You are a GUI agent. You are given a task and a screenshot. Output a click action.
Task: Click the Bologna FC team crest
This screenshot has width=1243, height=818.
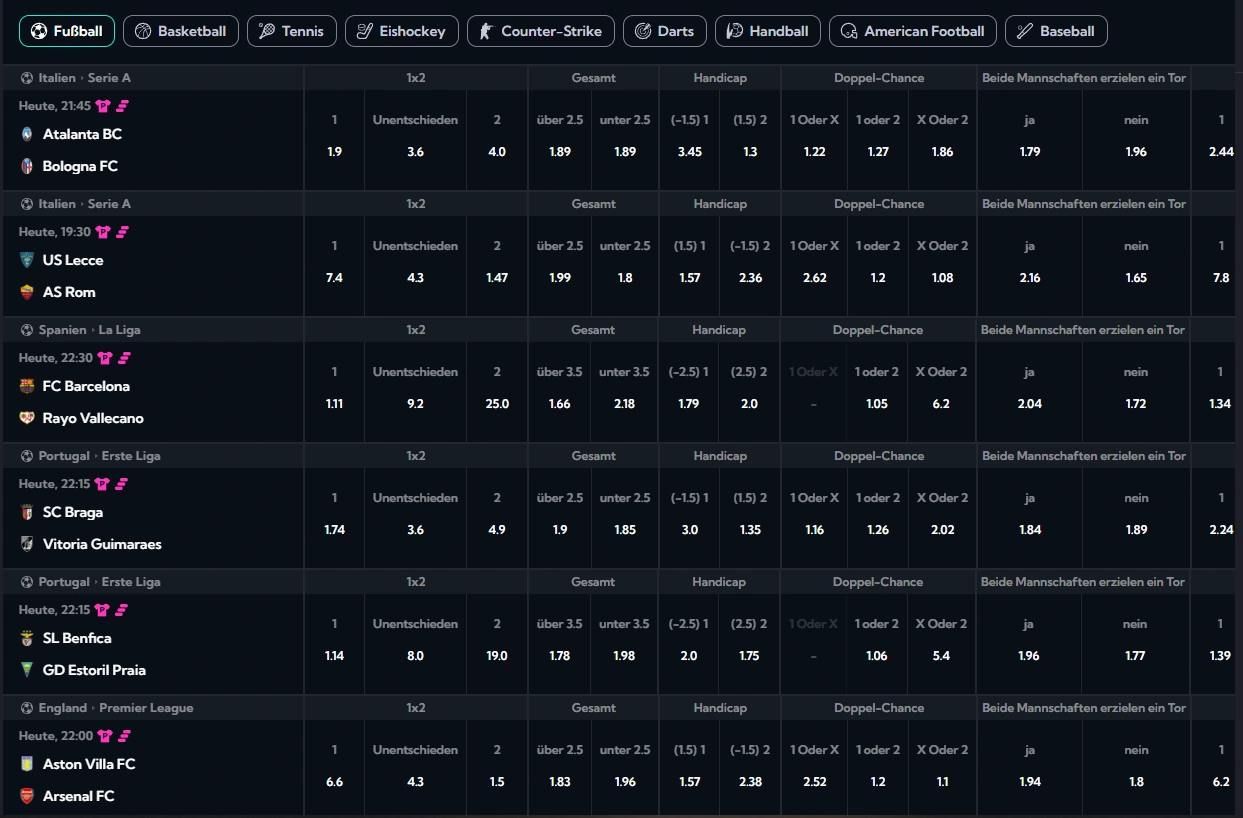click(27, 166)
